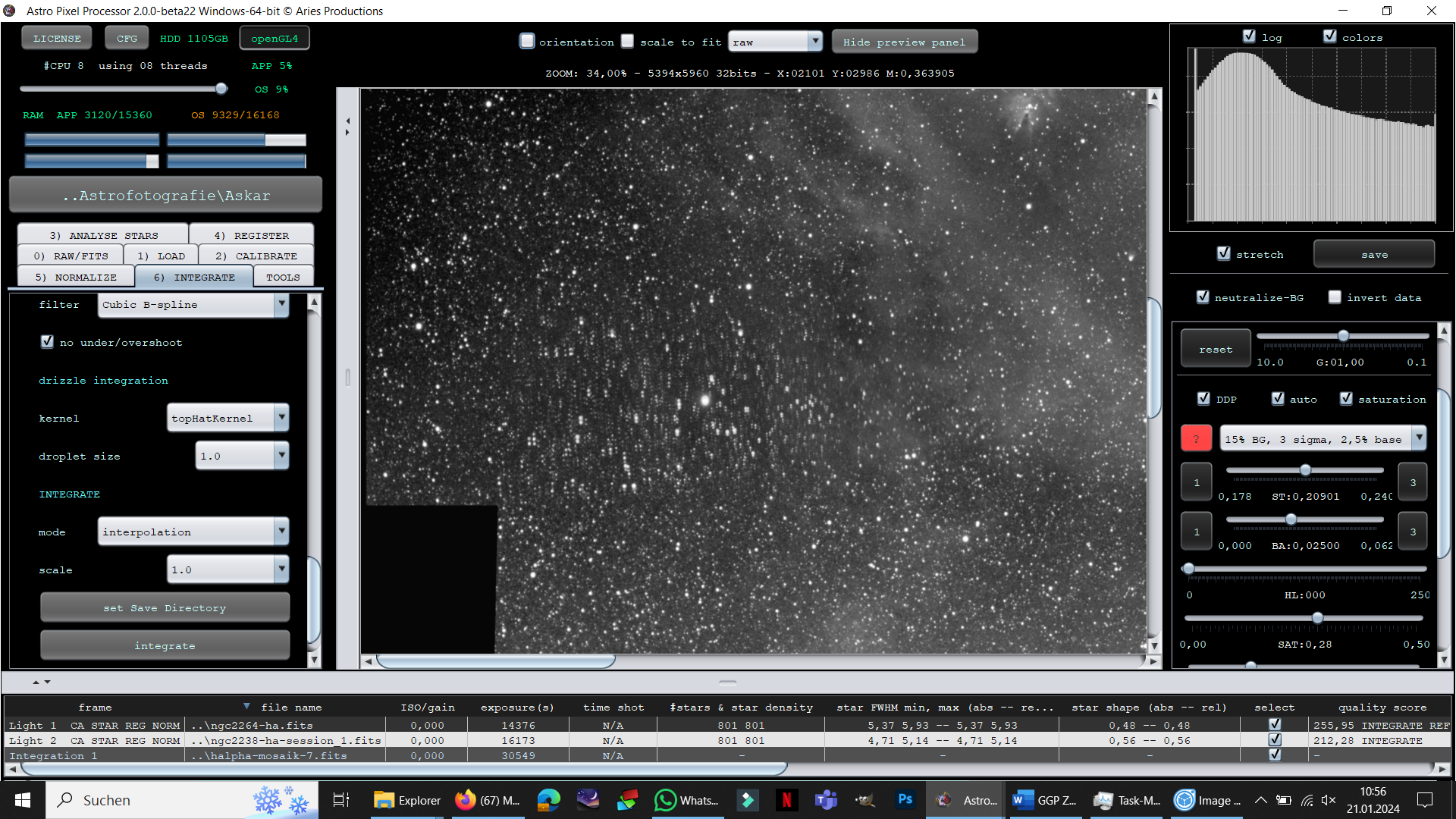Toggle the neutralize-BG checkbox
This screenshot has height=819, width=1456.
point(1203,297)
